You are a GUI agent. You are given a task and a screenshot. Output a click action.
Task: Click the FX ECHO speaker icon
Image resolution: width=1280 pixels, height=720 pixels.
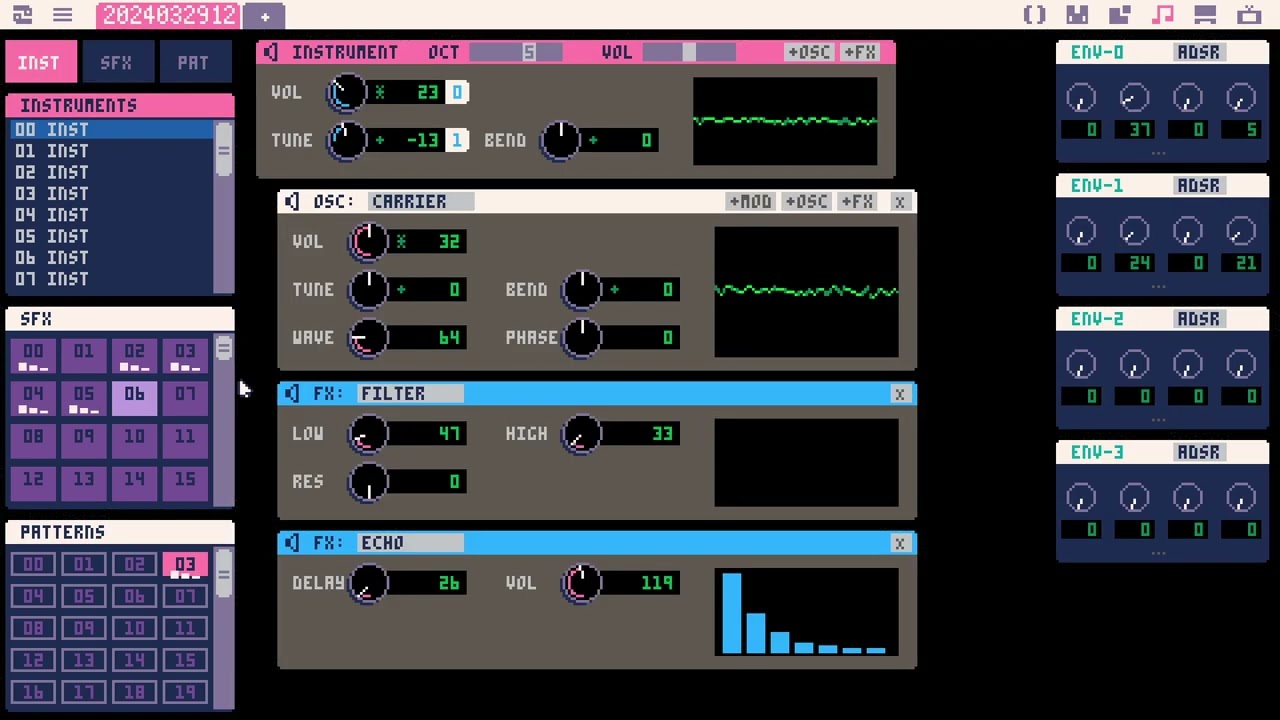(291, 542)
